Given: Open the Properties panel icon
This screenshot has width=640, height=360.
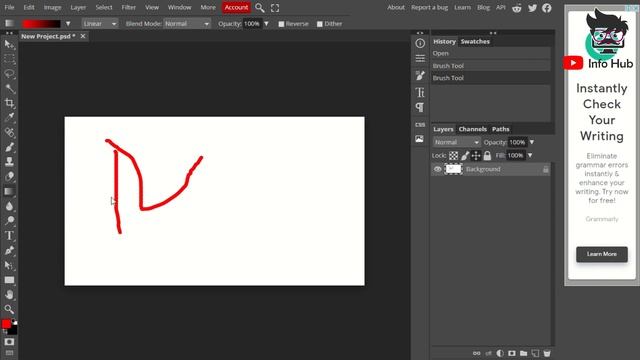Looking at the screenshot, I should point(420,59).
